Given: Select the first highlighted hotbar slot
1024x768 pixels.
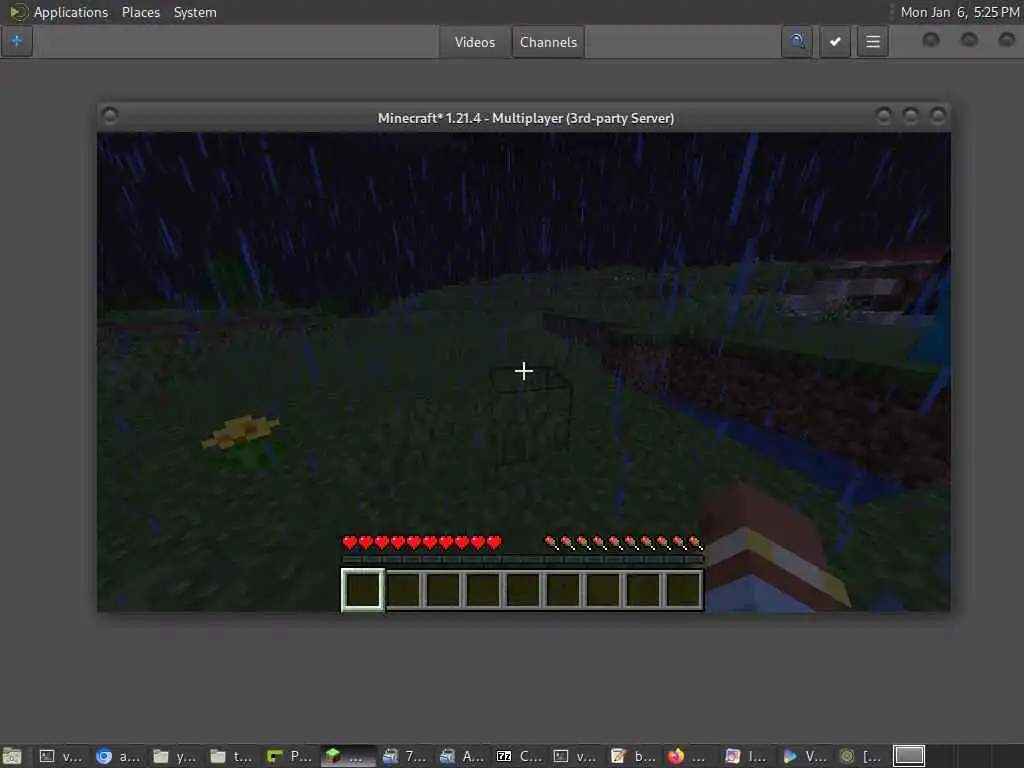Looking at the screenshot, I should tap(362, 590).
